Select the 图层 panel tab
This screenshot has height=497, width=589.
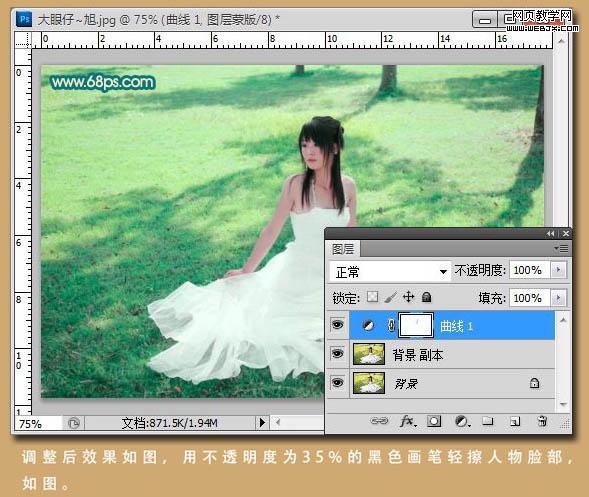[x=343, y=249]
